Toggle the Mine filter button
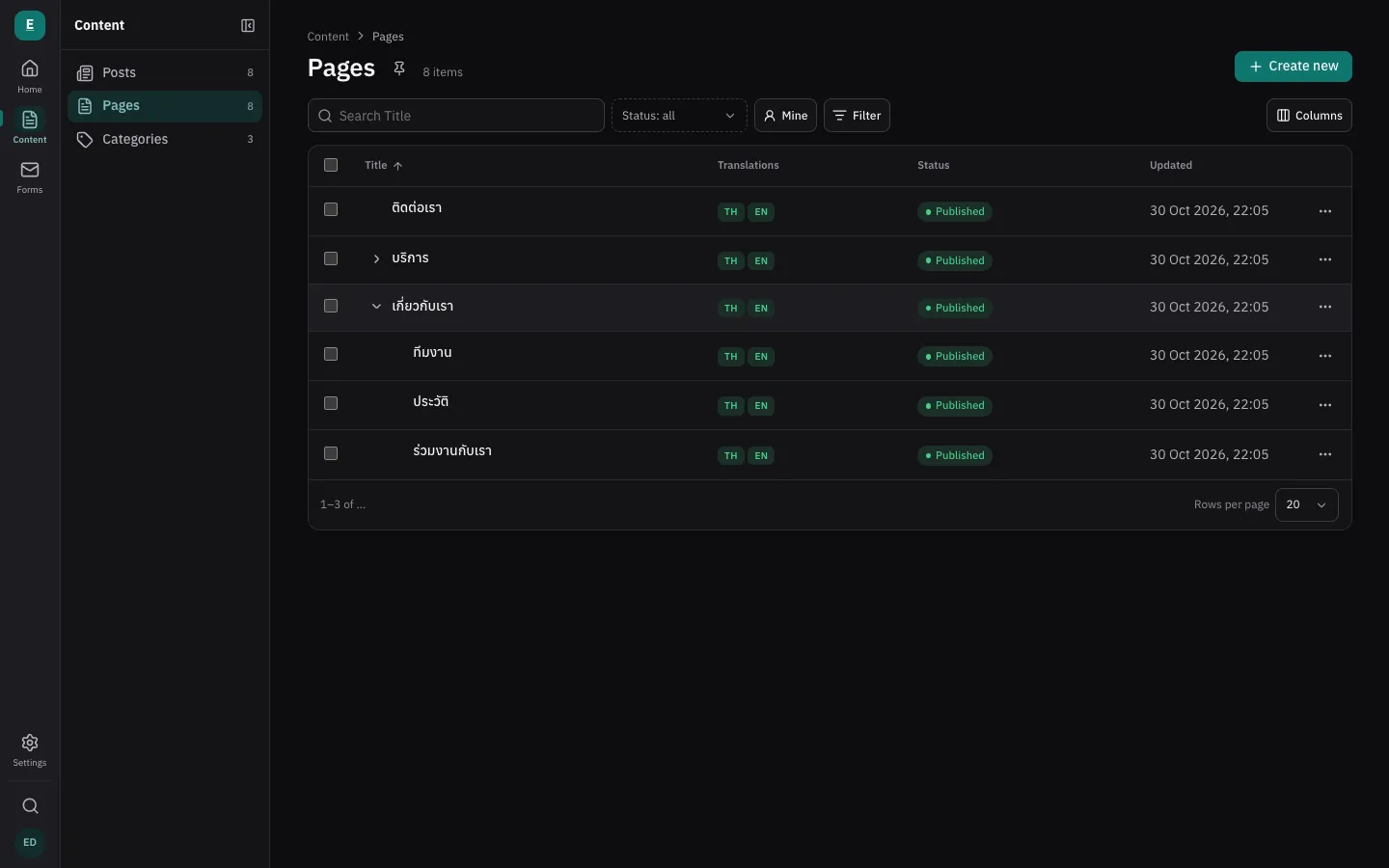The width and height of the screenshot is (1389, 868). point(785,116)
